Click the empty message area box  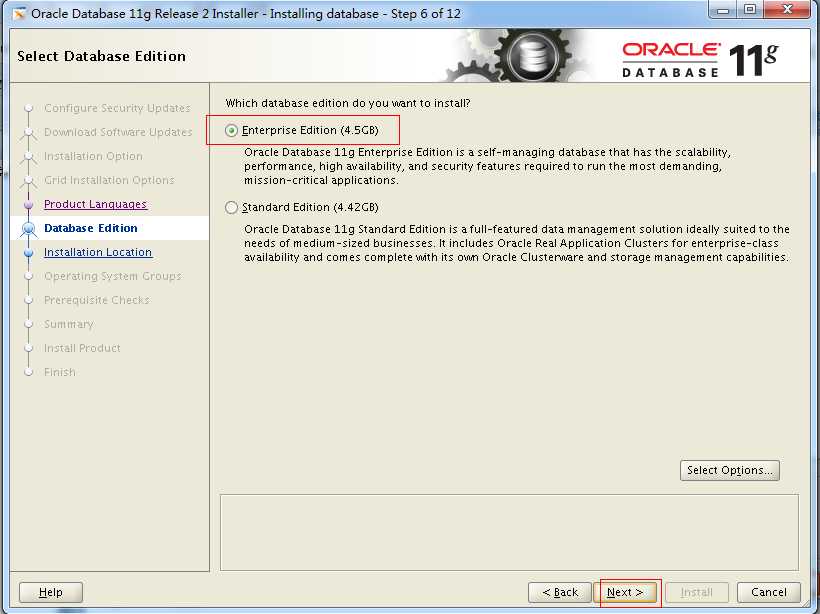pyautogui.click(x=509, y=532)
